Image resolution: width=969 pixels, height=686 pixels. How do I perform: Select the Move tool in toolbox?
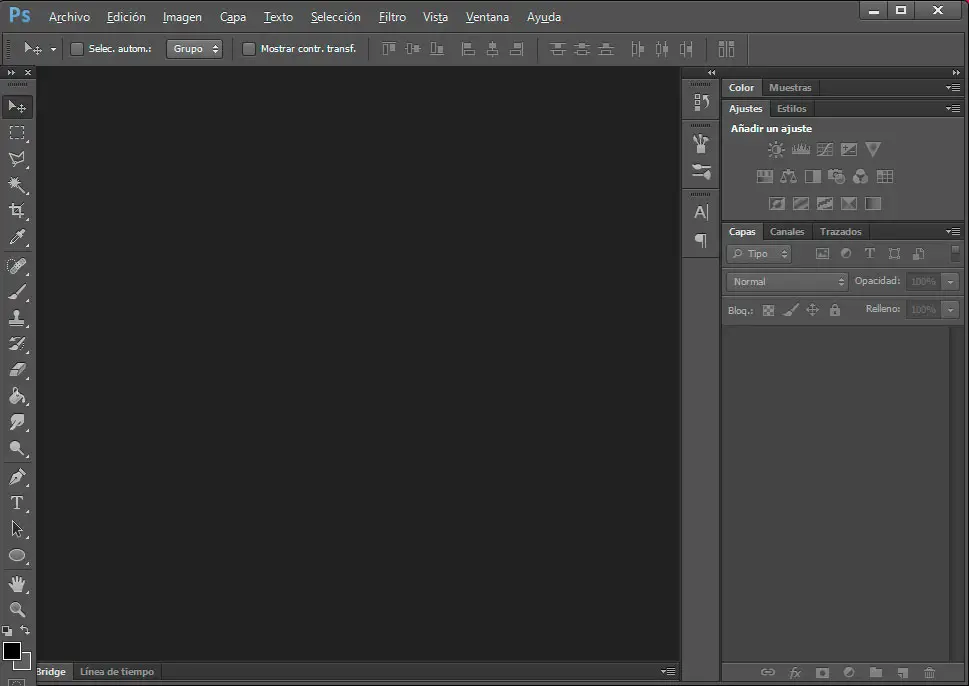coord(17,107)
